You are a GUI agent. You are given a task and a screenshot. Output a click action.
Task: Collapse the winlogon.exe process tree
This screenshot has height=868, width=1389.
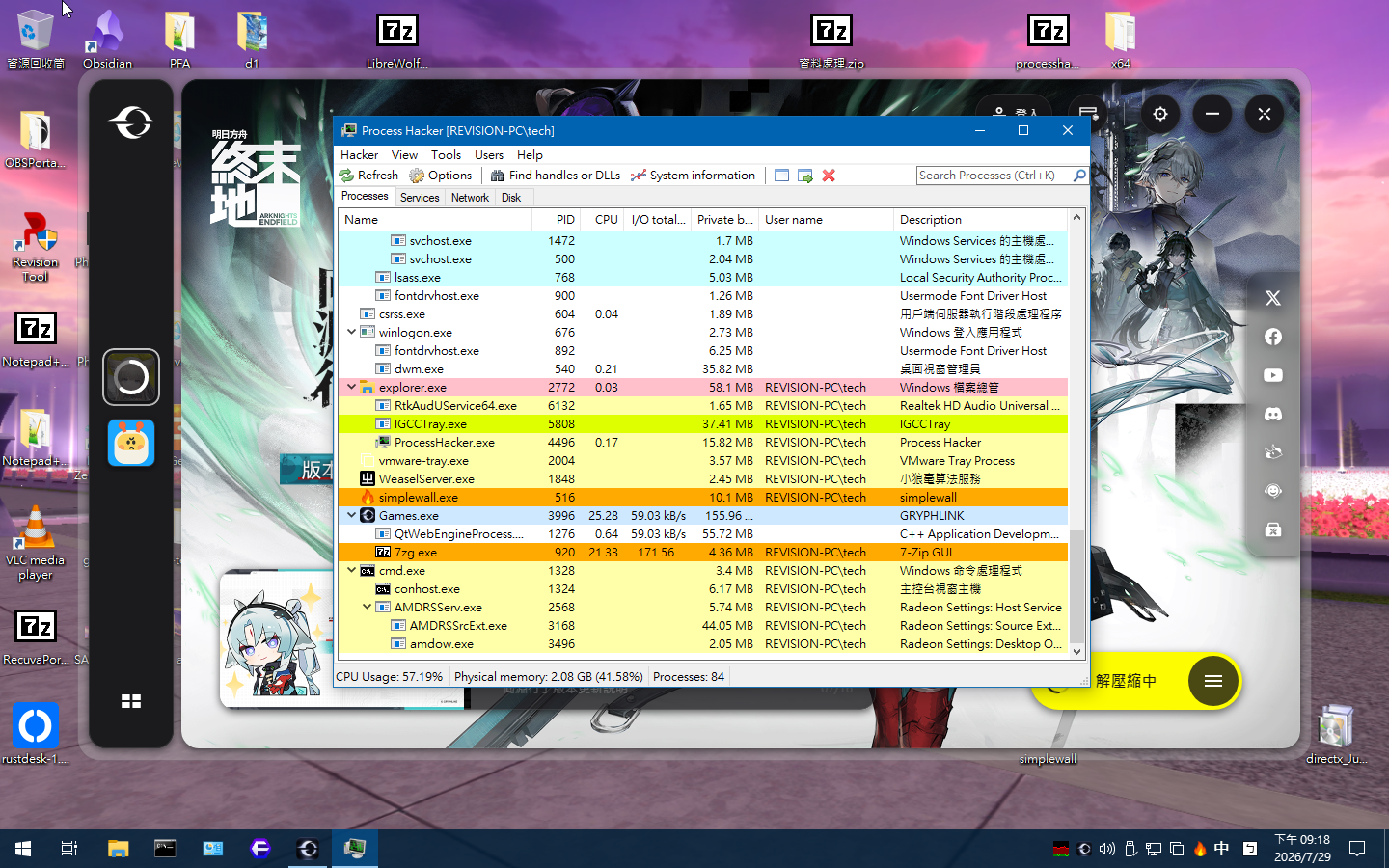click(x=351, y=332)
